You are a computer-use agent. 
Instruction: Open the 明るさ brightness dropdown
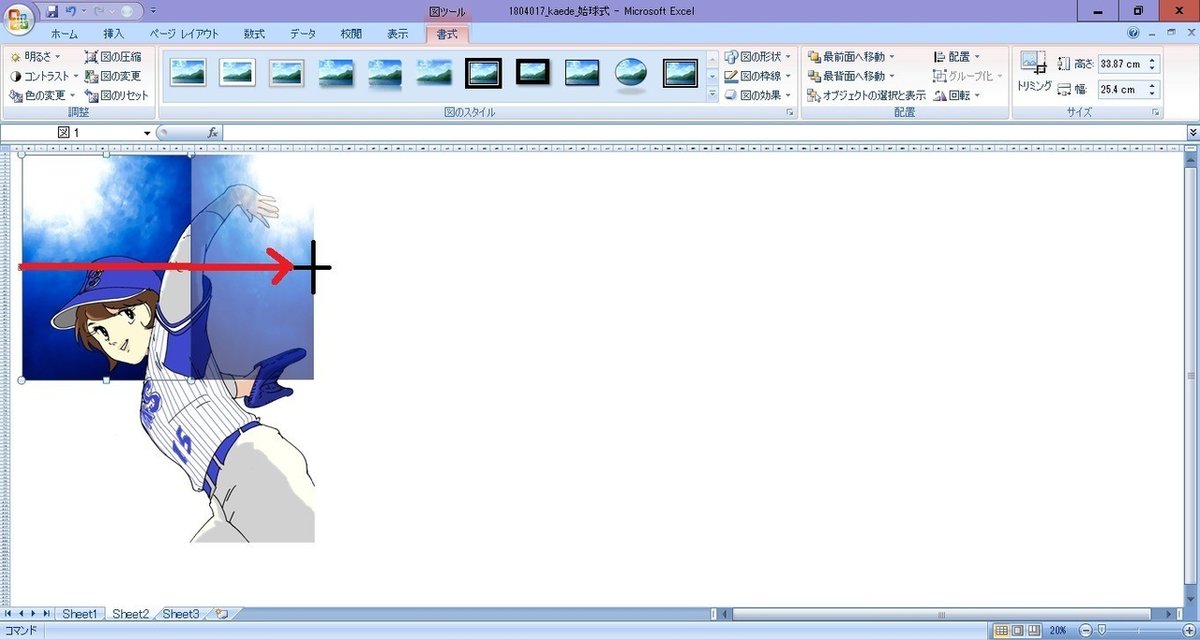[36, 57]
